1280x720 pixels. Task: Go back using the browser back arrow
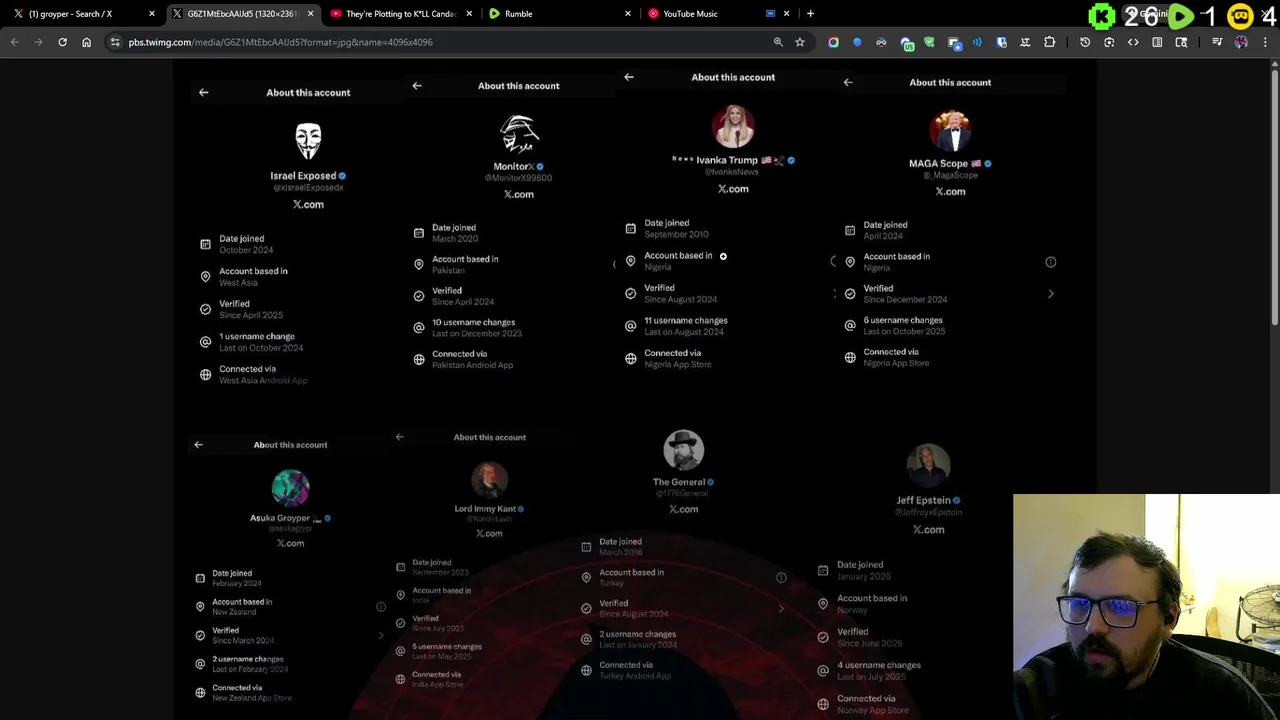14,42
